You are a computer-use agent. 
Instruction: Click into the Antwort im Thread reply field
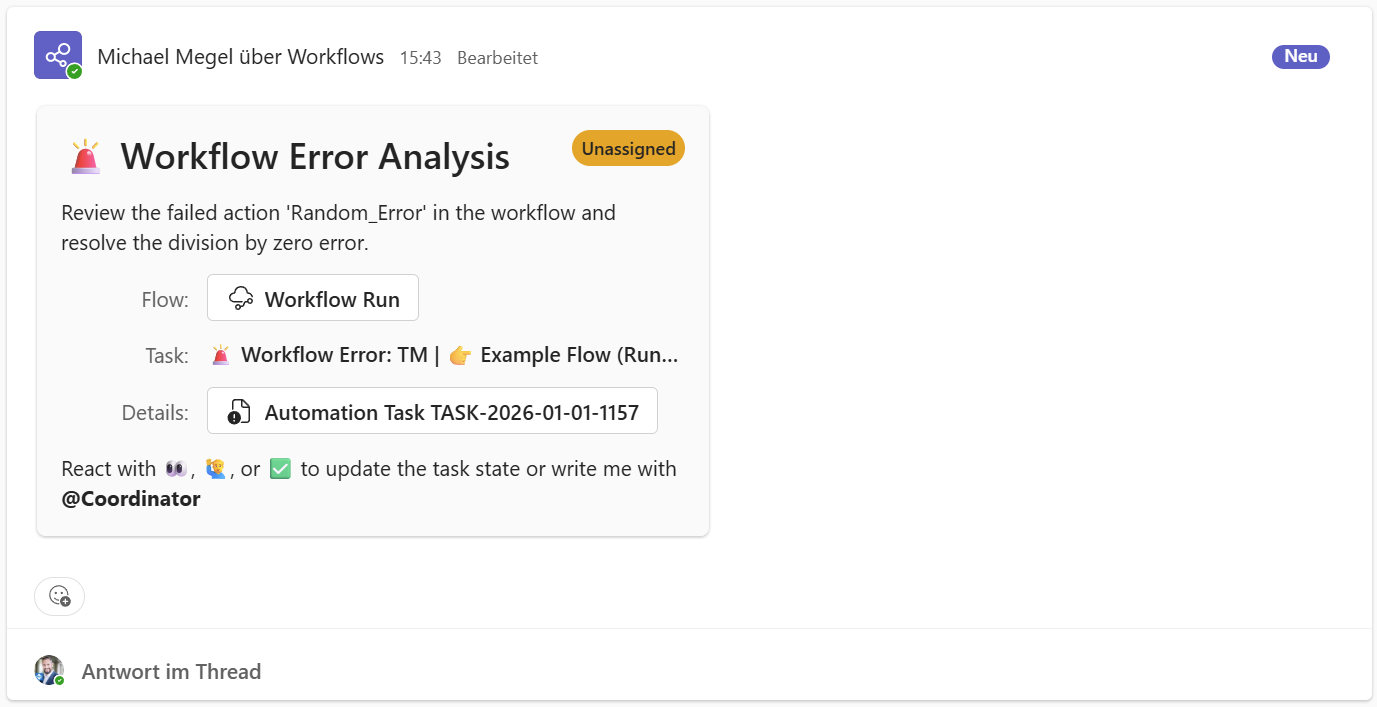(x=171, y=672)
